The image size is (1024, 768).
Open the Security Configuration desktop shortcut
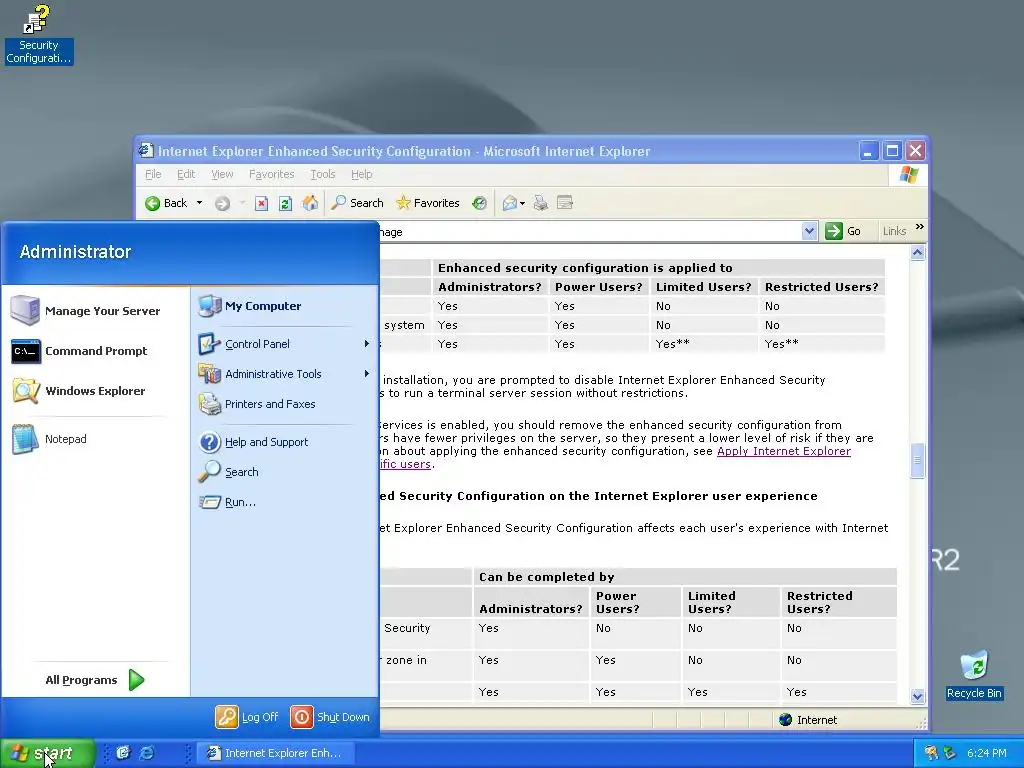coord(39,34)
